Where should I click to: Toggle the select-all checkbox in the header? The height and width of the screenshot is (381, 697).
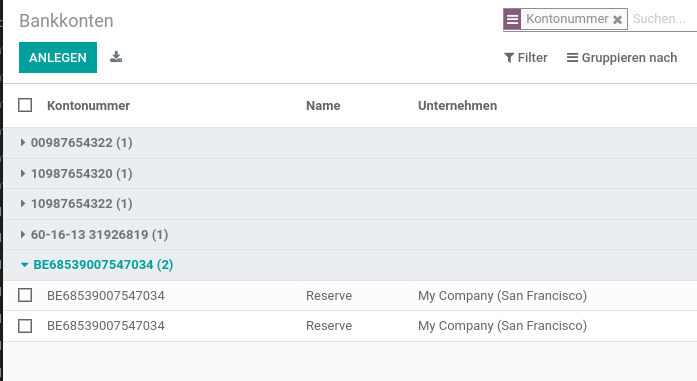(25, 105)
